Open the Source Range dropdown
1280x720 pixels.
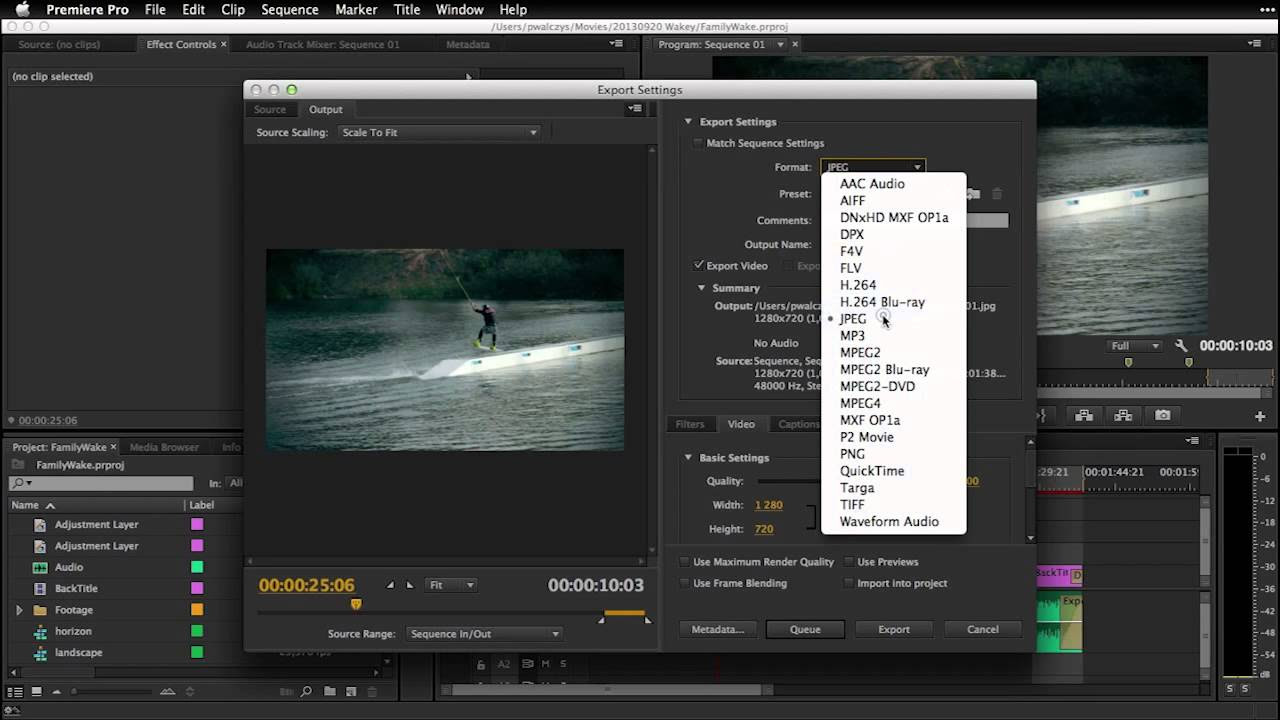(x=483, y=633)
